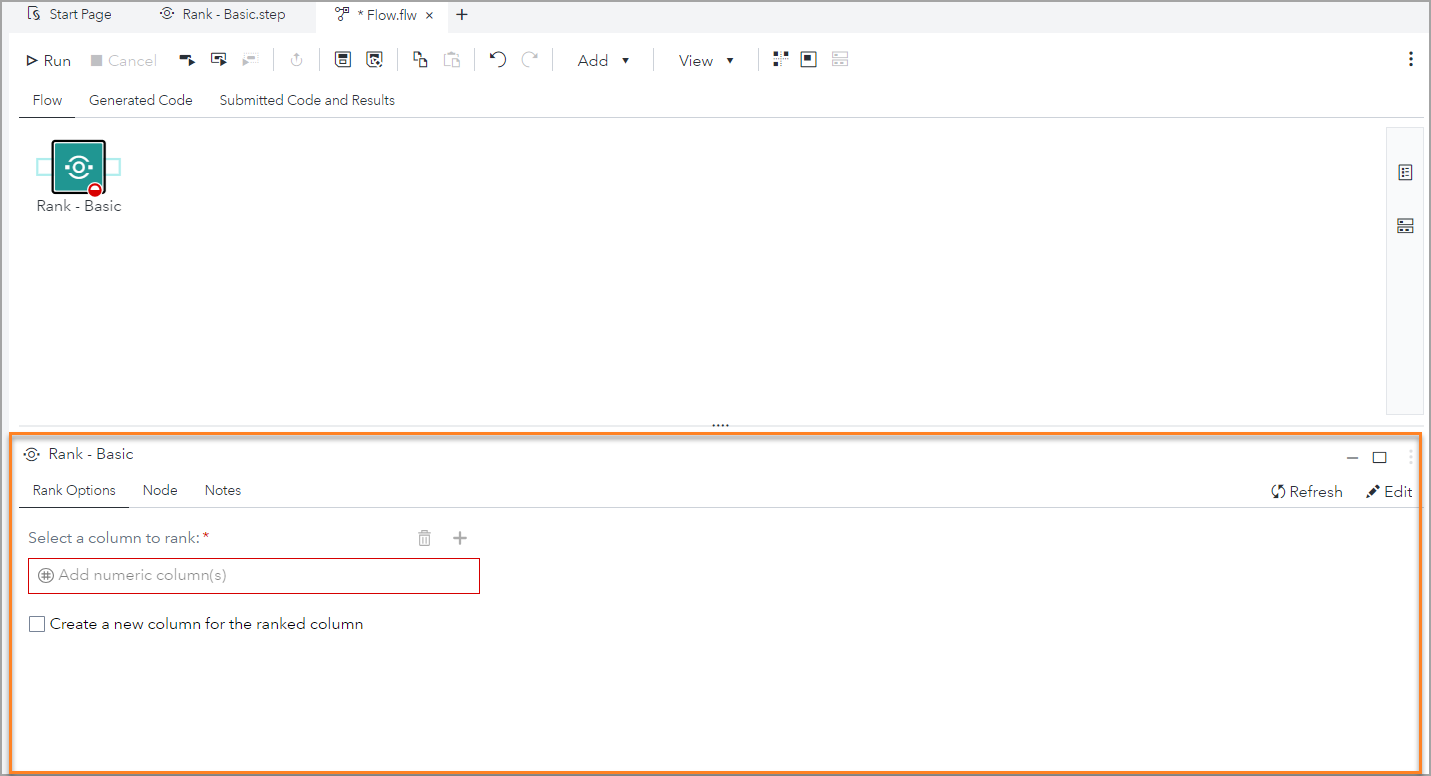
Task: Delete the rank column using the trash icon
Action: point(424,537)
